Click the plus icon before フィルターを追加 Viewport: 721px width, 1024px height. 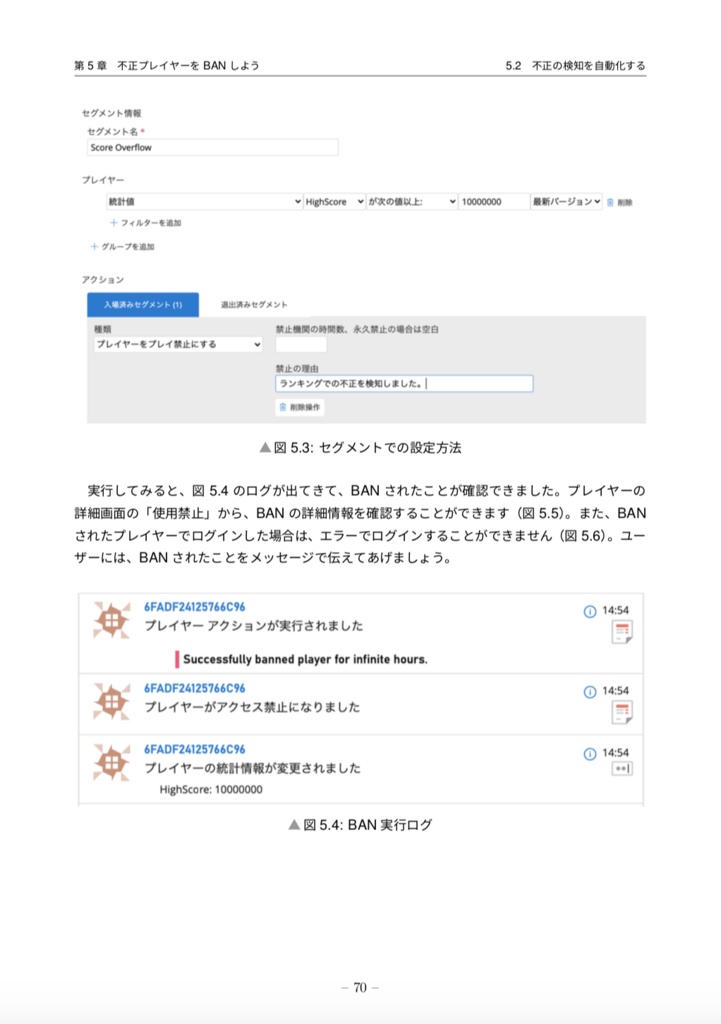(x=114, y=223)
